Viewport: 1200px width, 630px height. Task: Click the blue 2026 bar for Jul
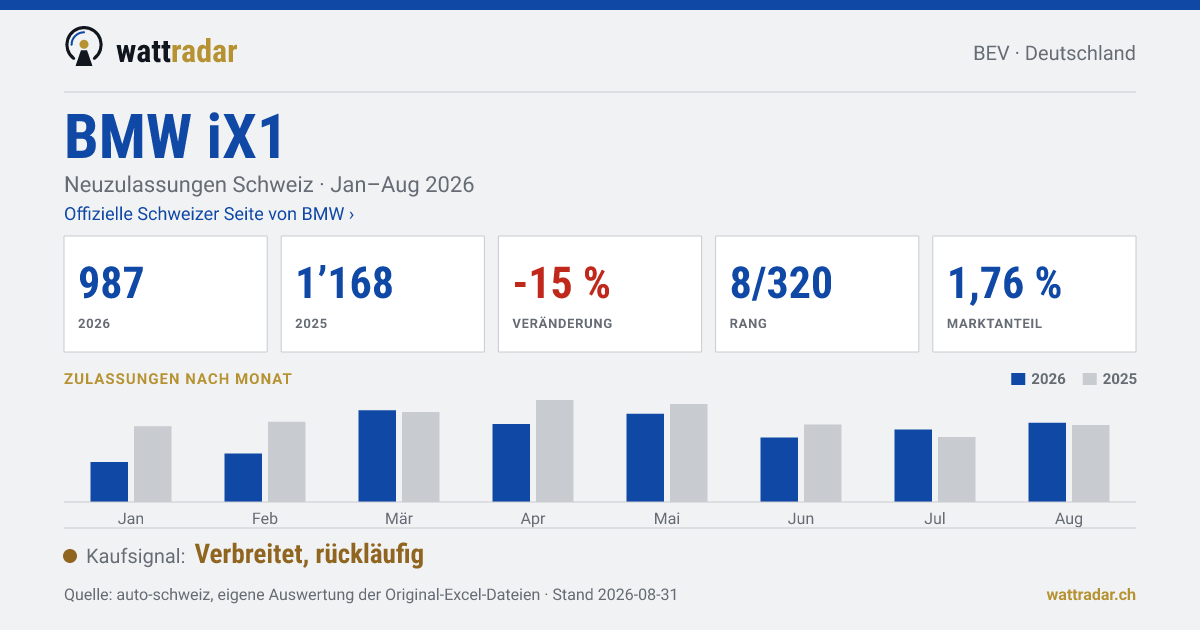click(913, 466)
